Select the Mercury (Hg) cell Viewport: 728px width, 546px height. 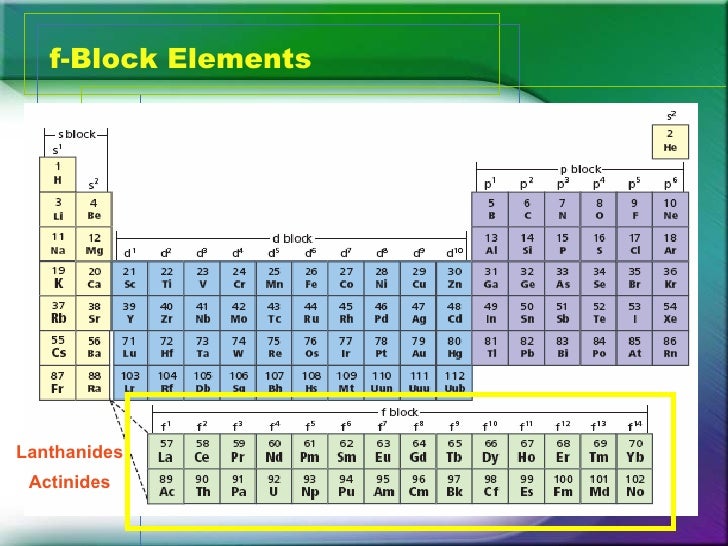pos(455,348)
